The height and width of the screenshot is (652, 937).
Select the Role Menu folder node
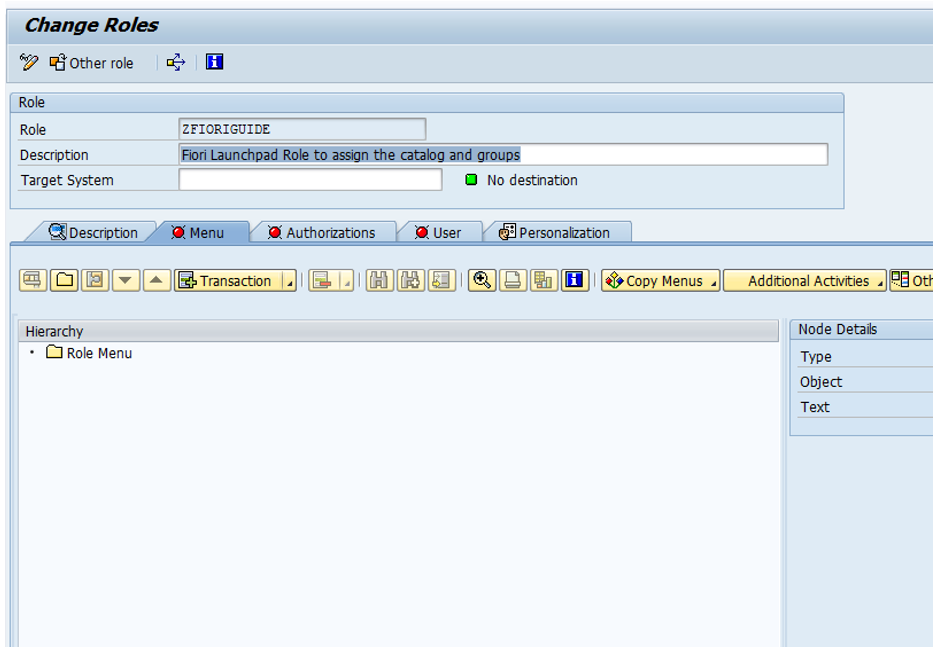tap(98, 353)
